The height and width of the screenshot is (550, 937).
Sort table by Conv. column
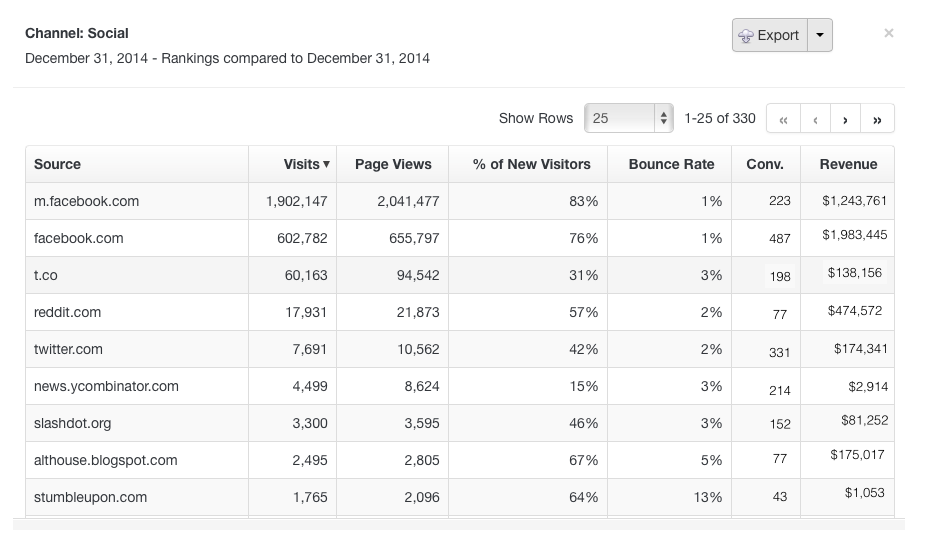(x=765, y=164)
